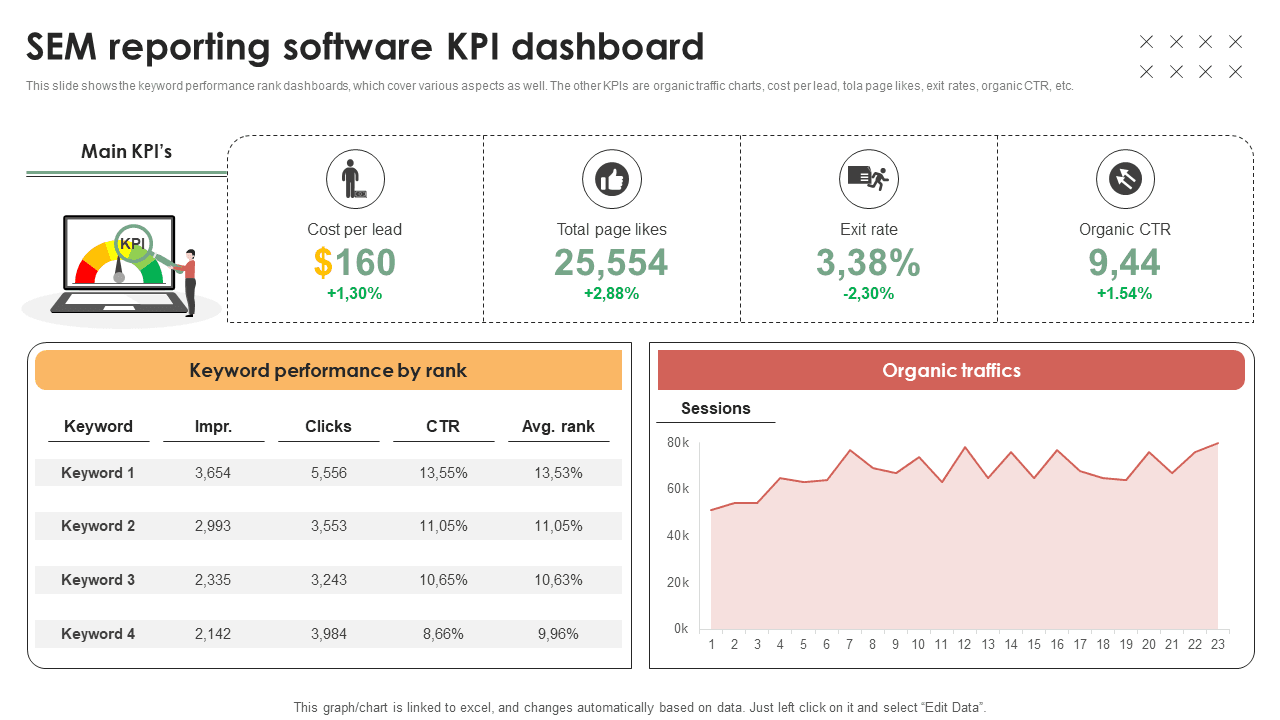Screen dimensions: 1280x720
Task: Click the Cost per lead person icon
Action: (x=355, y=179)
